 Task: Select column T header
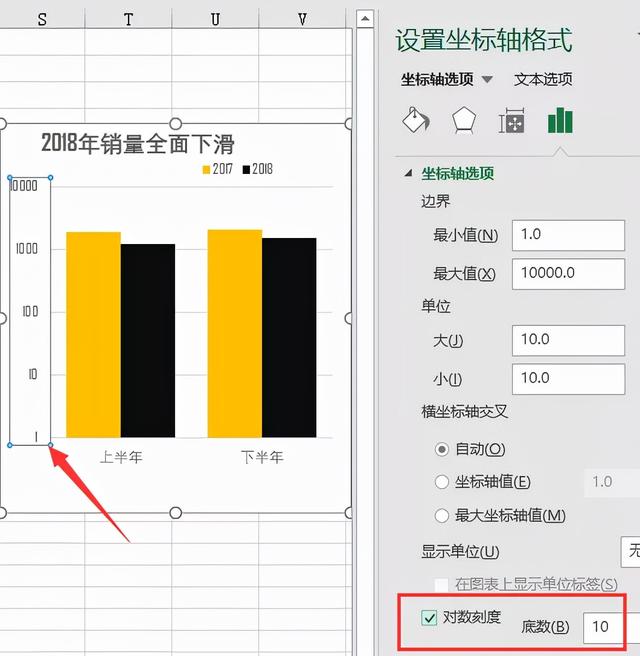(128, 19)
